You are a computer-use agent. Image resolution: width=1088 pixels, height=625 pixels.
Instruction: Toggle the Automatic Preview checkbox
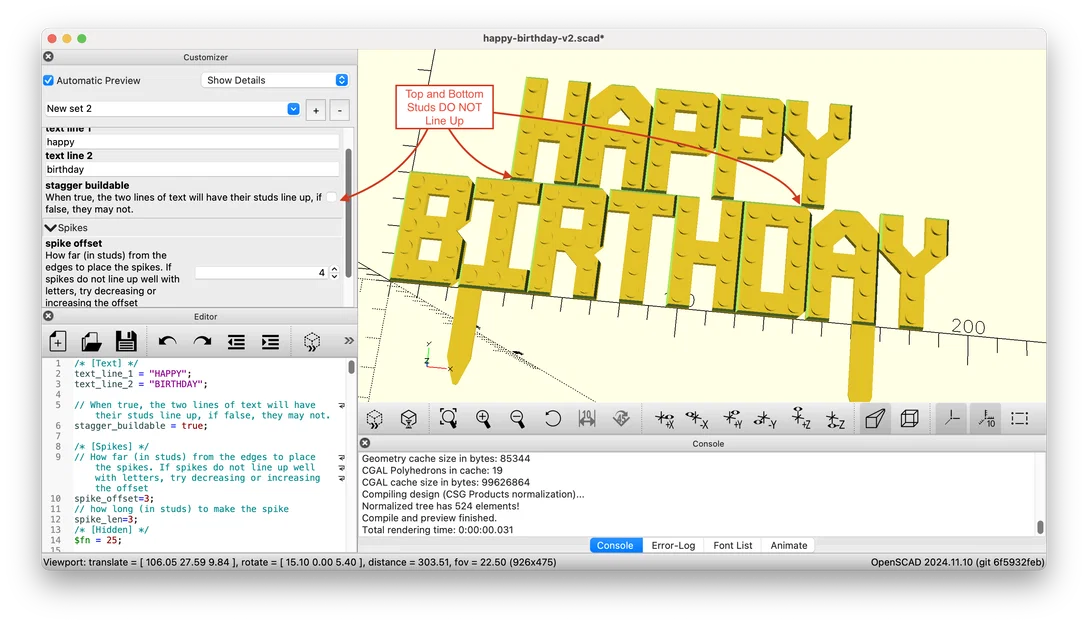tap(49, 80)
